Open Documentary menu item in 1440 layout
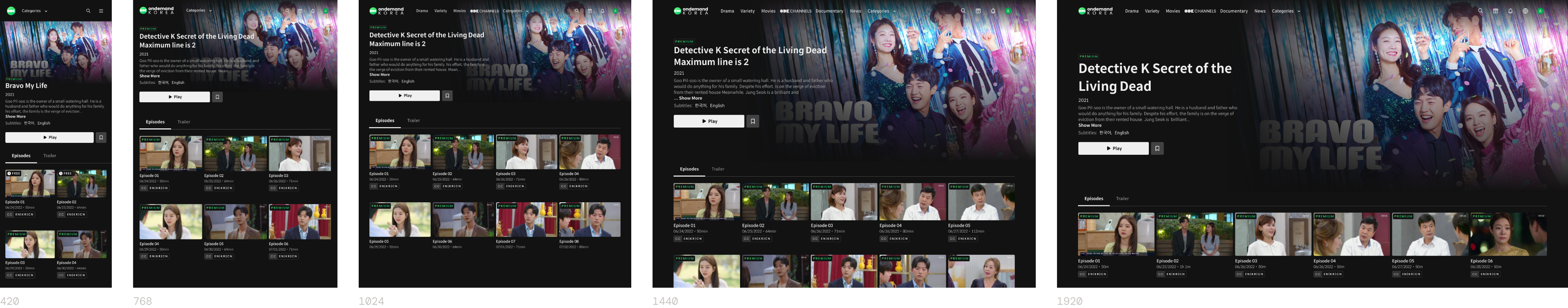This screenshot has height=308, width=1568. click(x=829, y=11)
